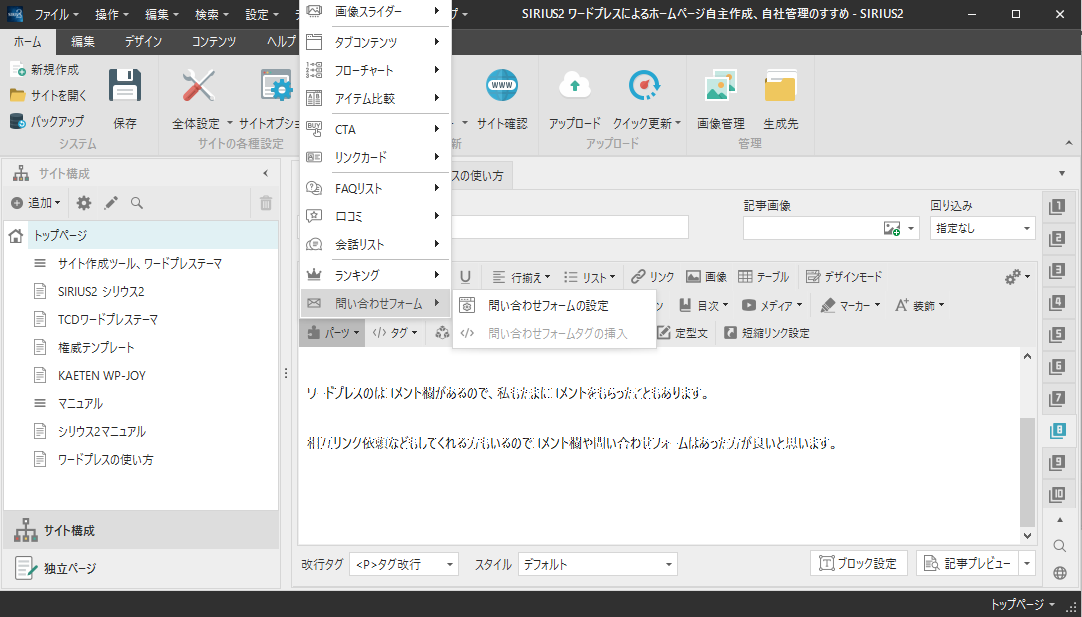Click the ブロック設定 button
The image size is (1082, 617).
click(858, 563)
